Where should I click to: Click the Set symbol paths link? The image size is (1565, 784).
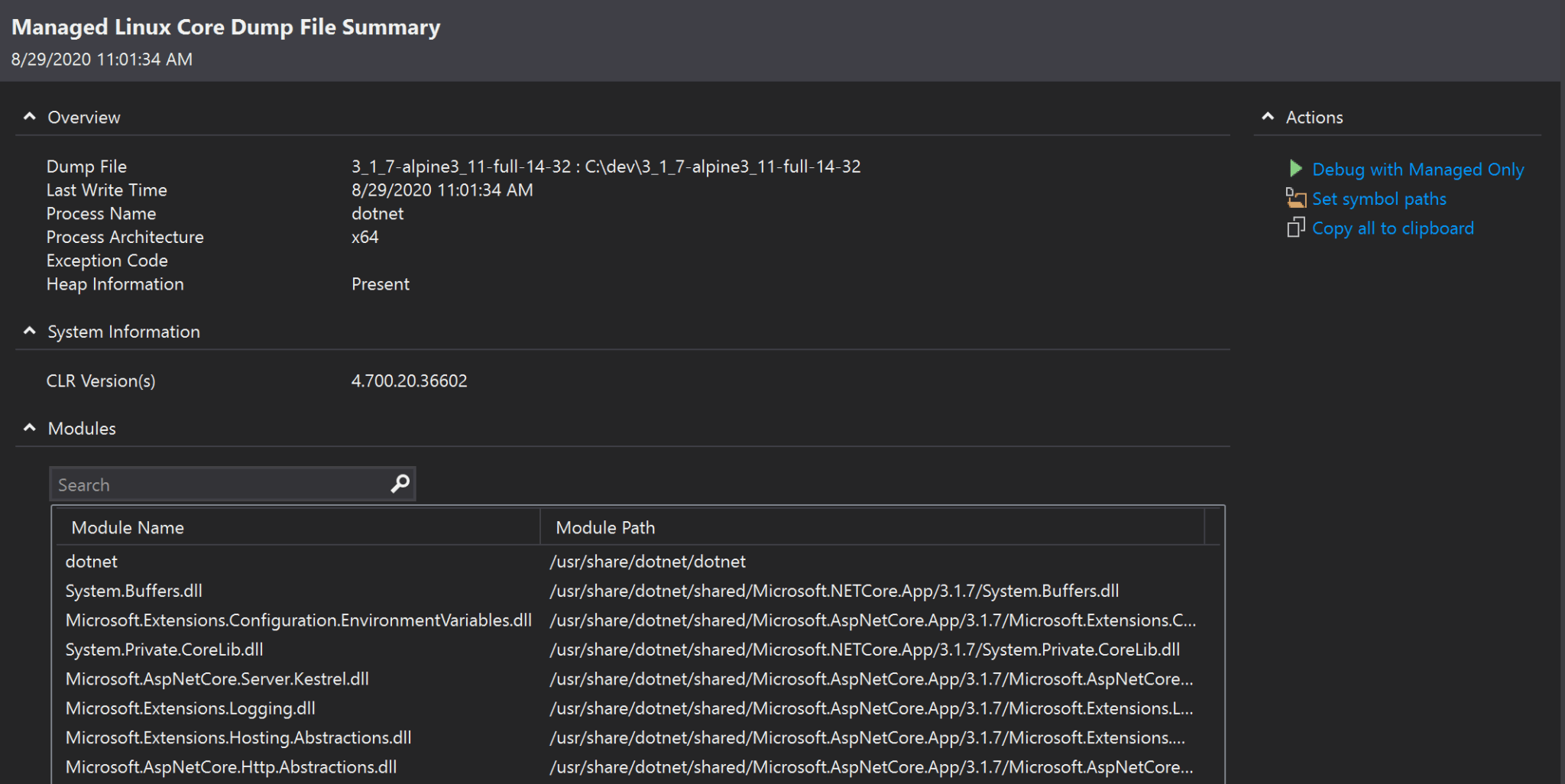[x=1379, y=199]
